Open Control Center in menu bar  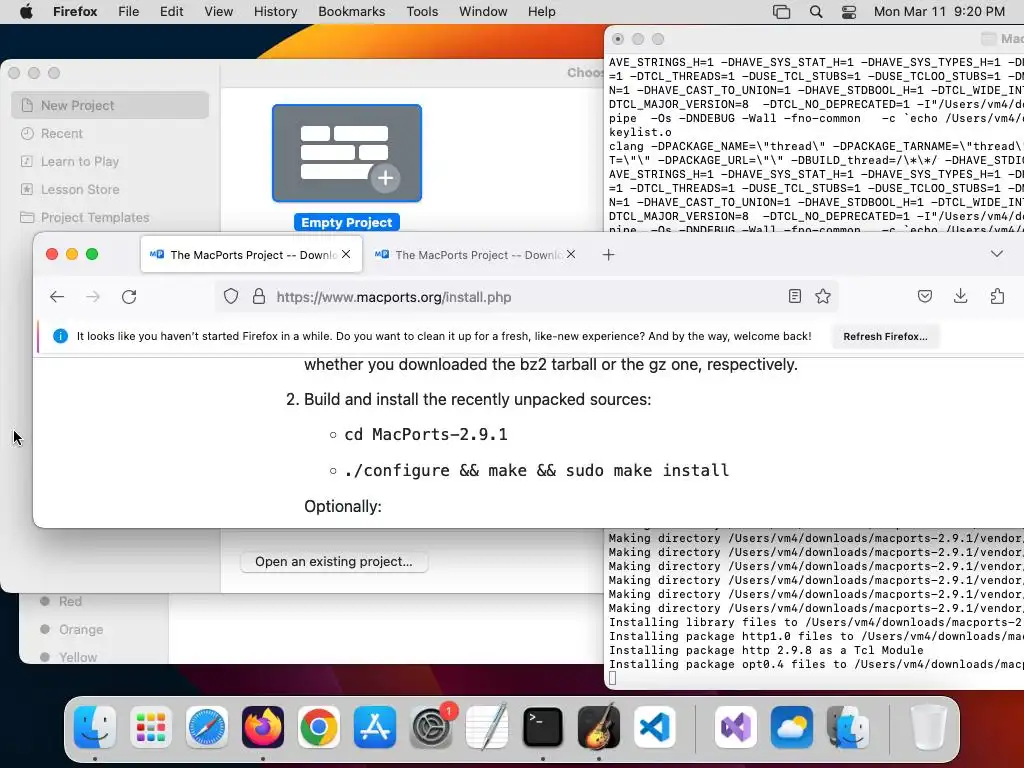pos(849,12)
